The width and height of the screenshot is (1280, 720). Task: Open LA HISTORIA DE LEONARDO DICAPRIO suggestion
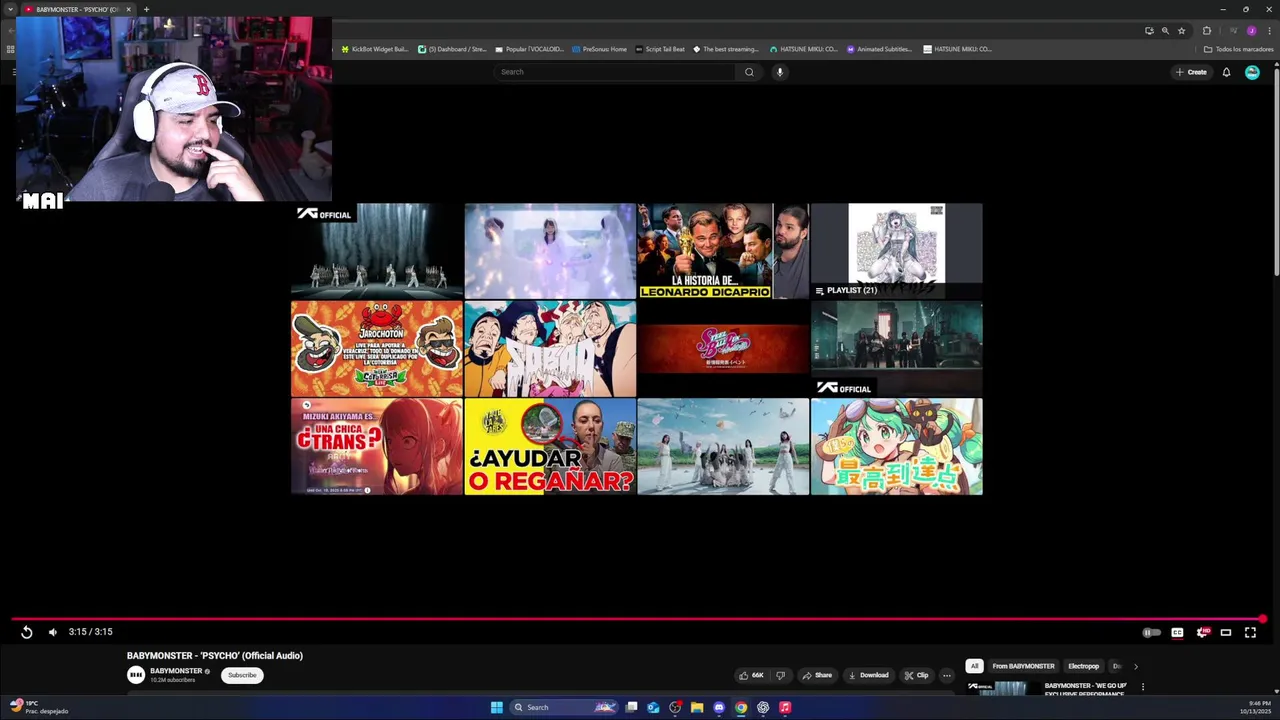point(723,251)
